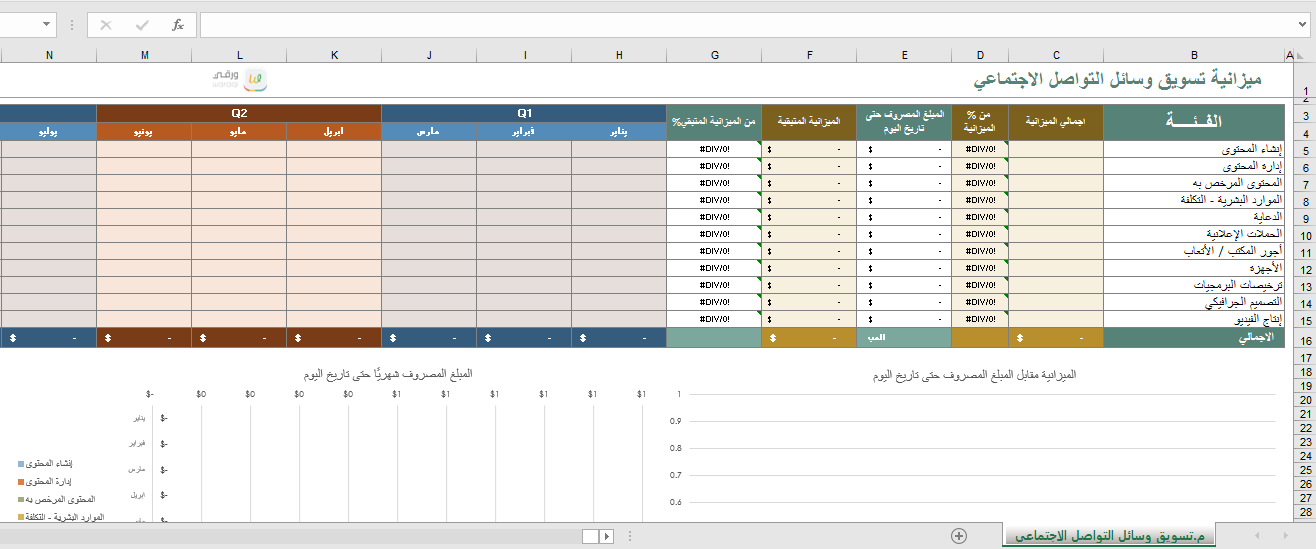Screen dimensions: 1316x549
Task: Click the Cancel X icon in formula bar
Action: click(x=106, y=25)
